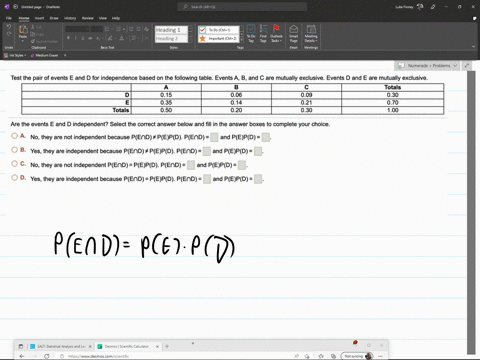The width and height of the screenshot is (480, 360).
Task: Click the To Do Tag button
Action: point(251,33)
